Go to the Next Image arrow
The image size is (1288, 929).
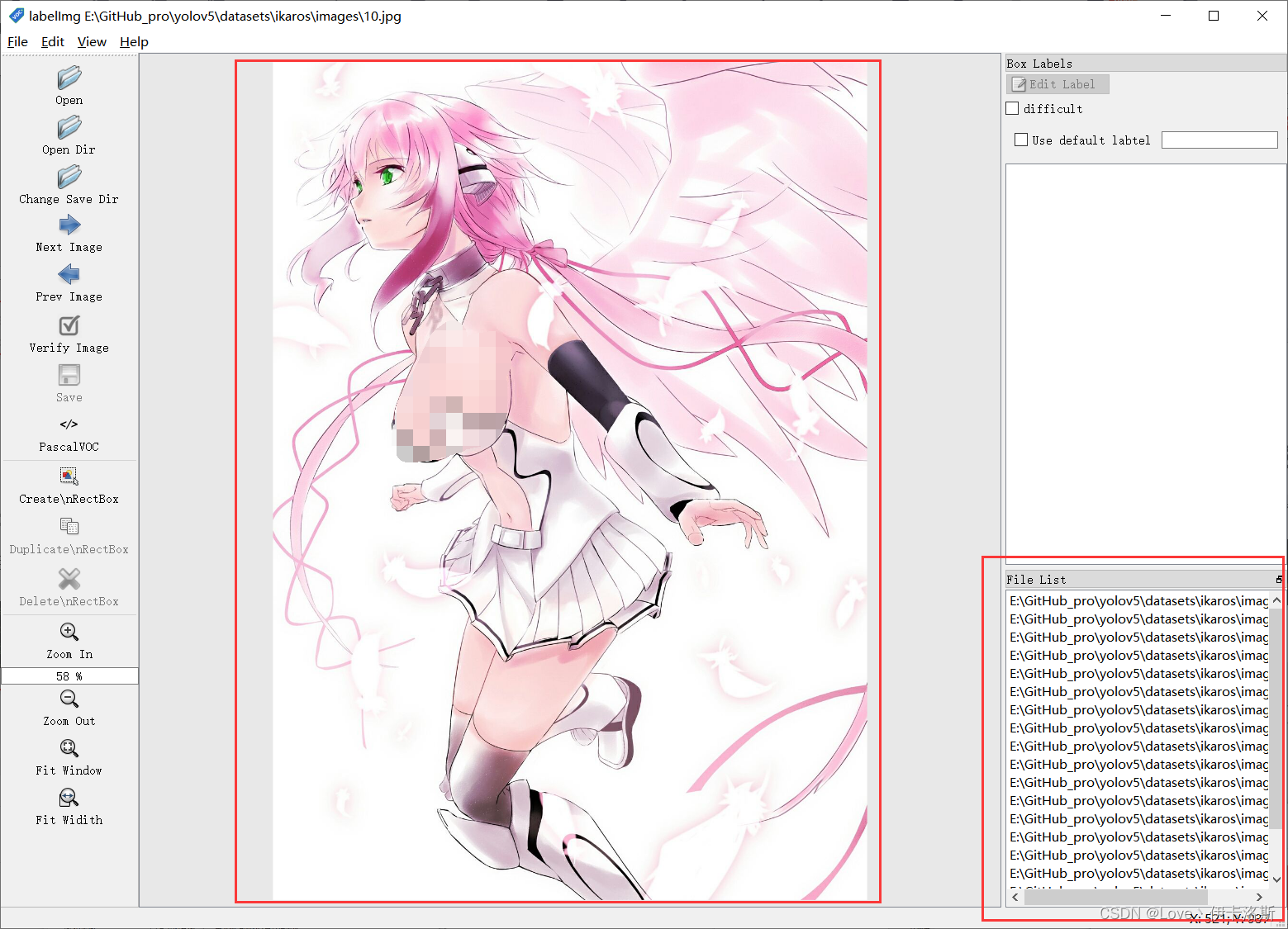(69, 225)
